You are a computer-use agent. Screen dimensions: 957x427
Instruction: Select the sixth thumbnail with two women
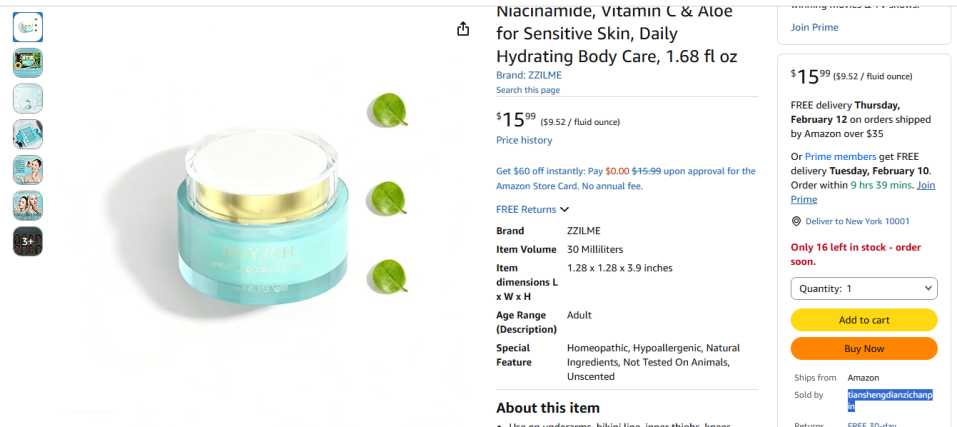(28, 206)
